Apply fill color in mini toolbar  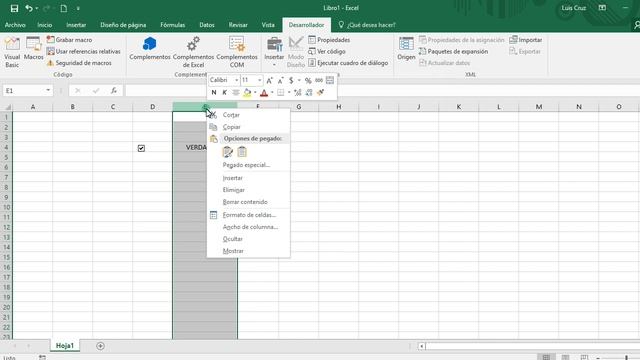pyautogui.click(x=247, y=93)
